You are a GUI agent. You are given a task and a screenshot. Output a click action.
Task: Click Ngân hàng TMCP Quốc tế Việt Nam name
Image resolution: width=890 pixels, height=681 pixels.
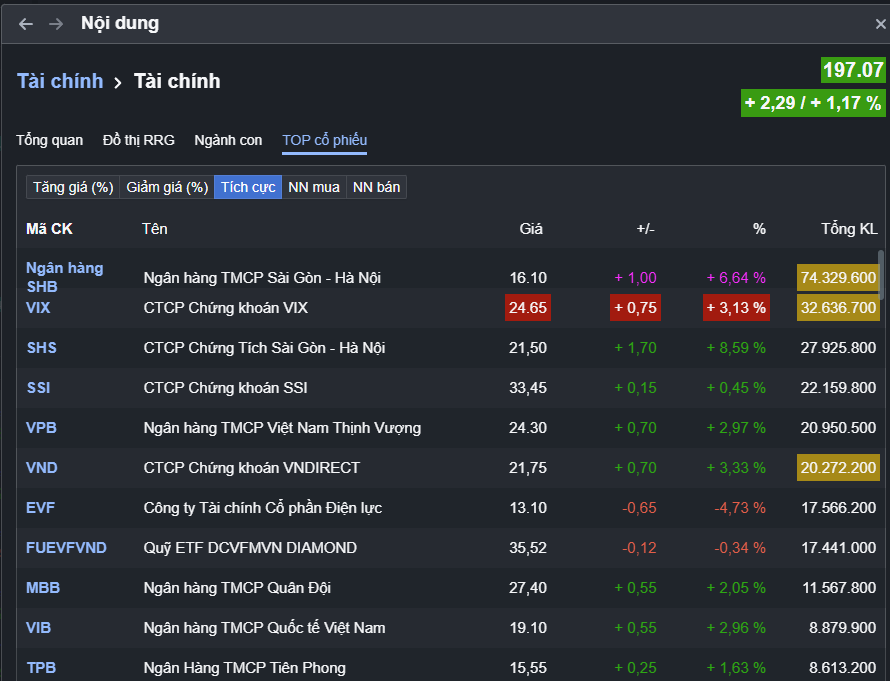coord(265,628)
